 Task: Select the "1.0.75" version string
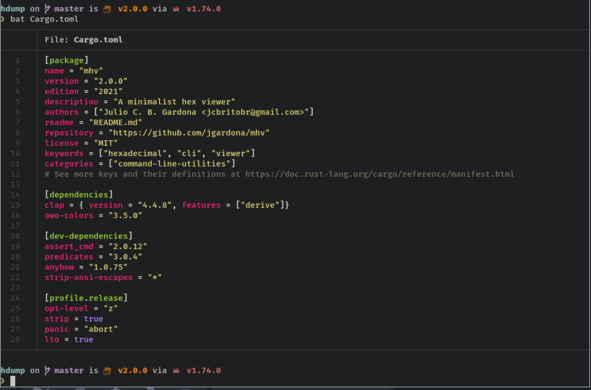click(108, 267)
